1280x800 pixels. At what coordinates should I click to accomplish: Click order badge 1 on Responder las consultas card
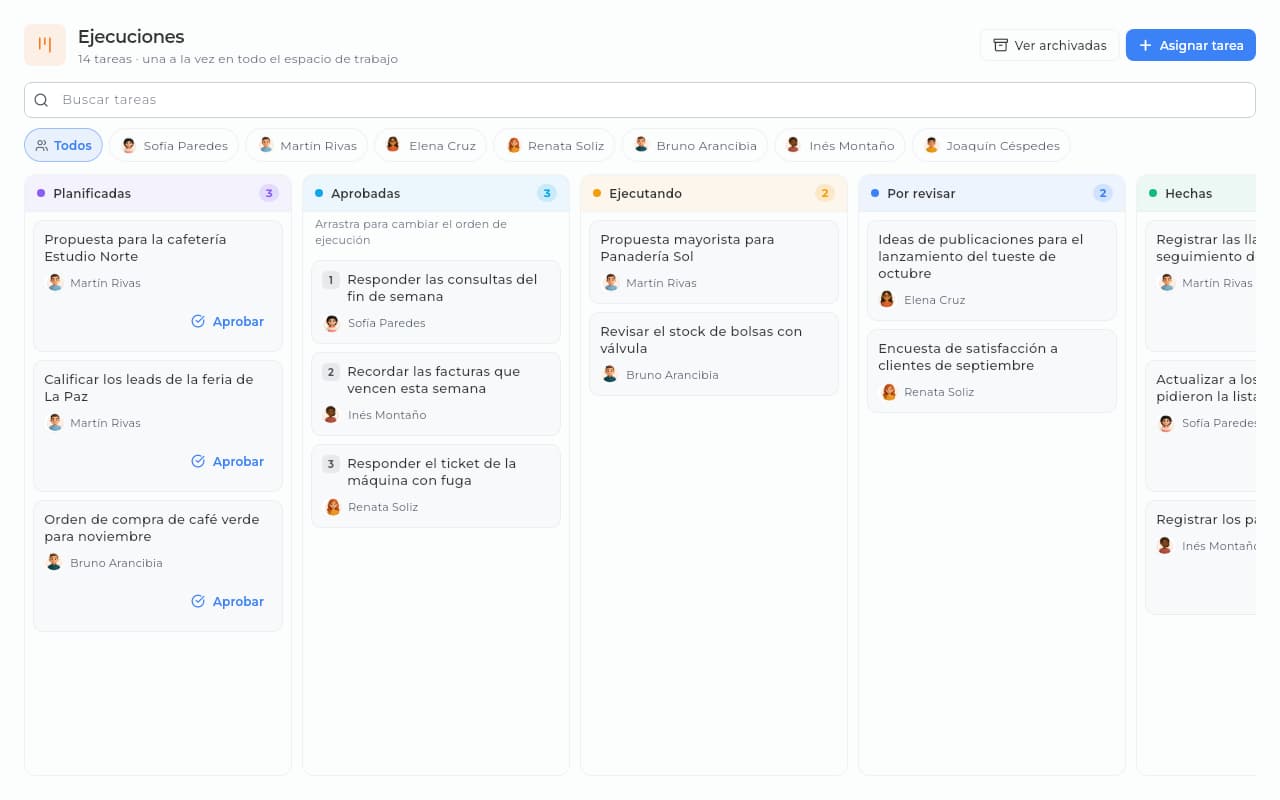[x=331, y=280]
